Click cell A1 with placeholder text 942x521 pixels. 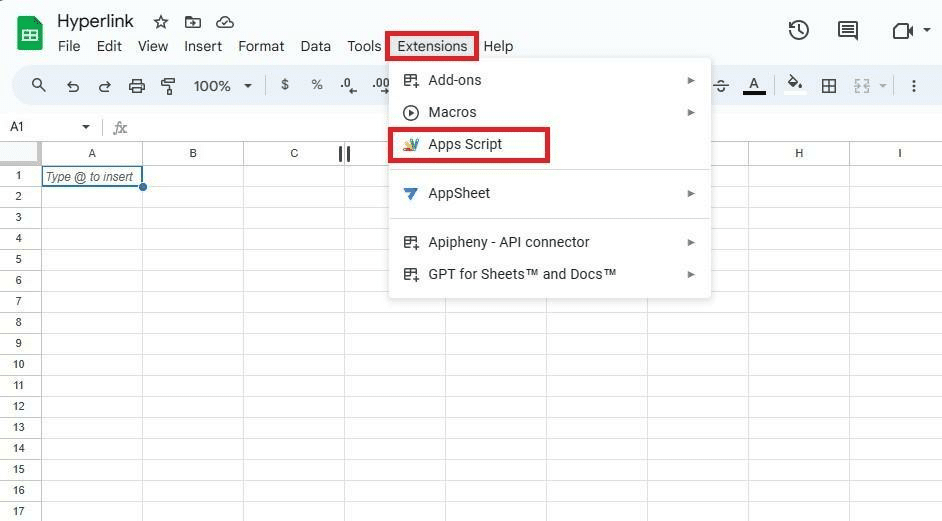[92, 176]
